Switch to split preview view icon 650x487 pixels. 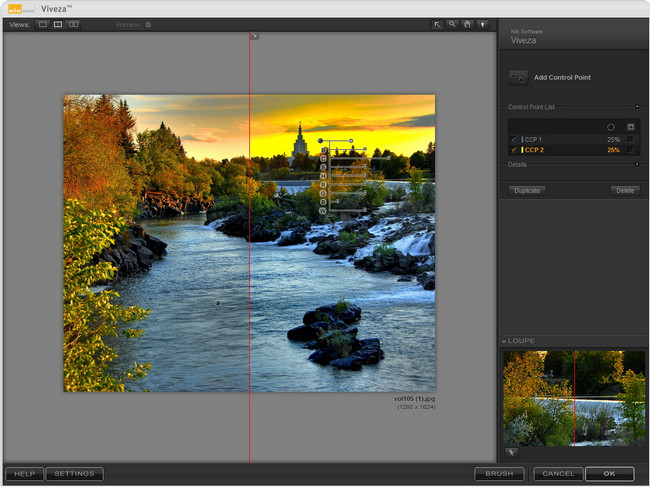point(58,24)
